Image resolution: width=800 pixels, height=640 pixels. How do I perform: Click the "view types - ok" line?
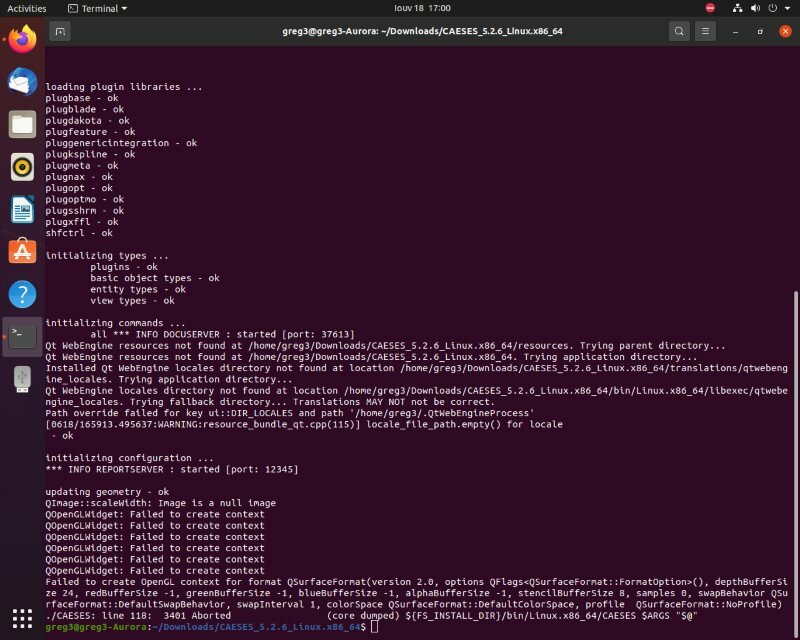pos(132,301)
